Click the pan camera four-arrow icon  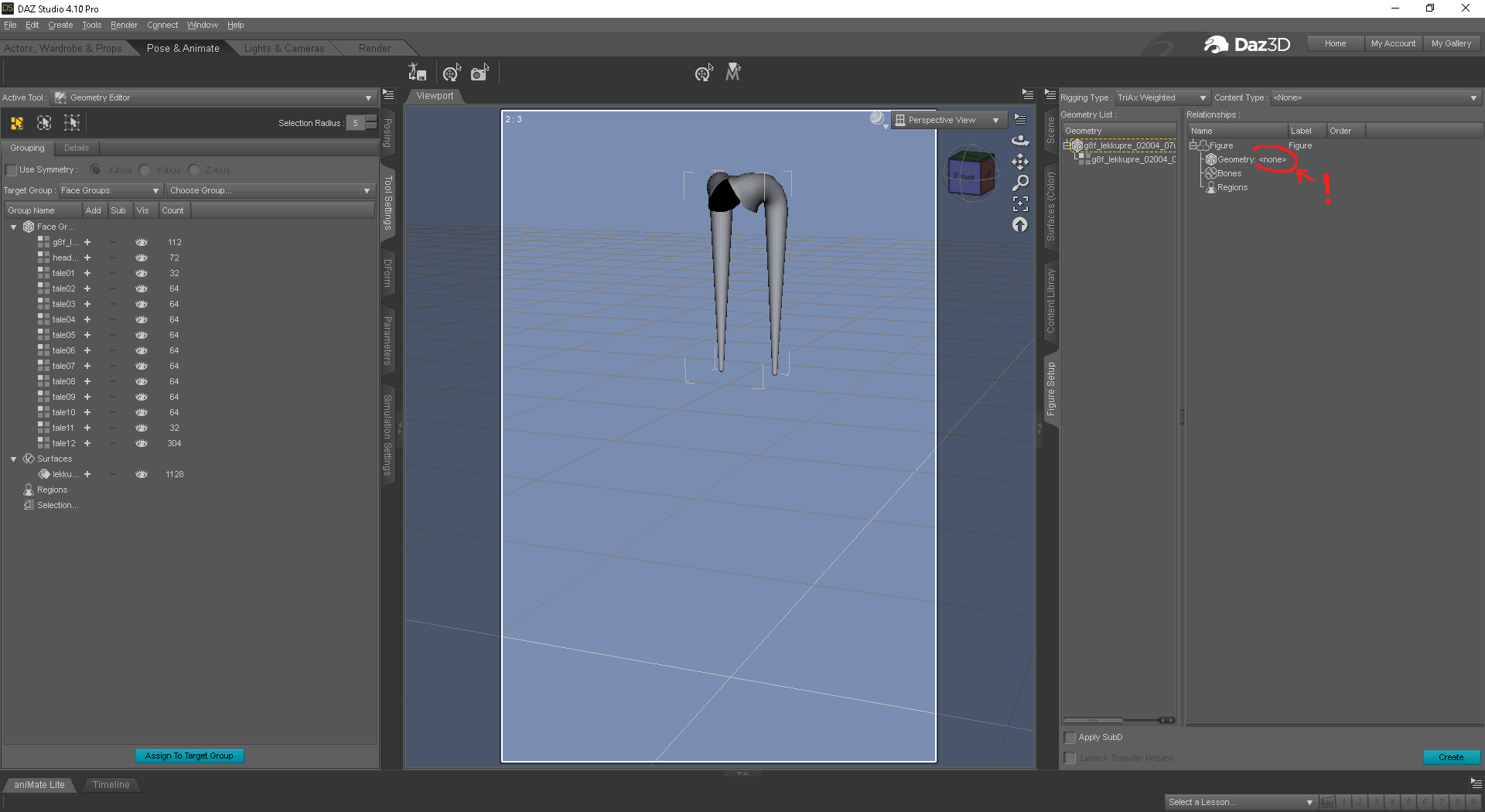point(1020,162)
